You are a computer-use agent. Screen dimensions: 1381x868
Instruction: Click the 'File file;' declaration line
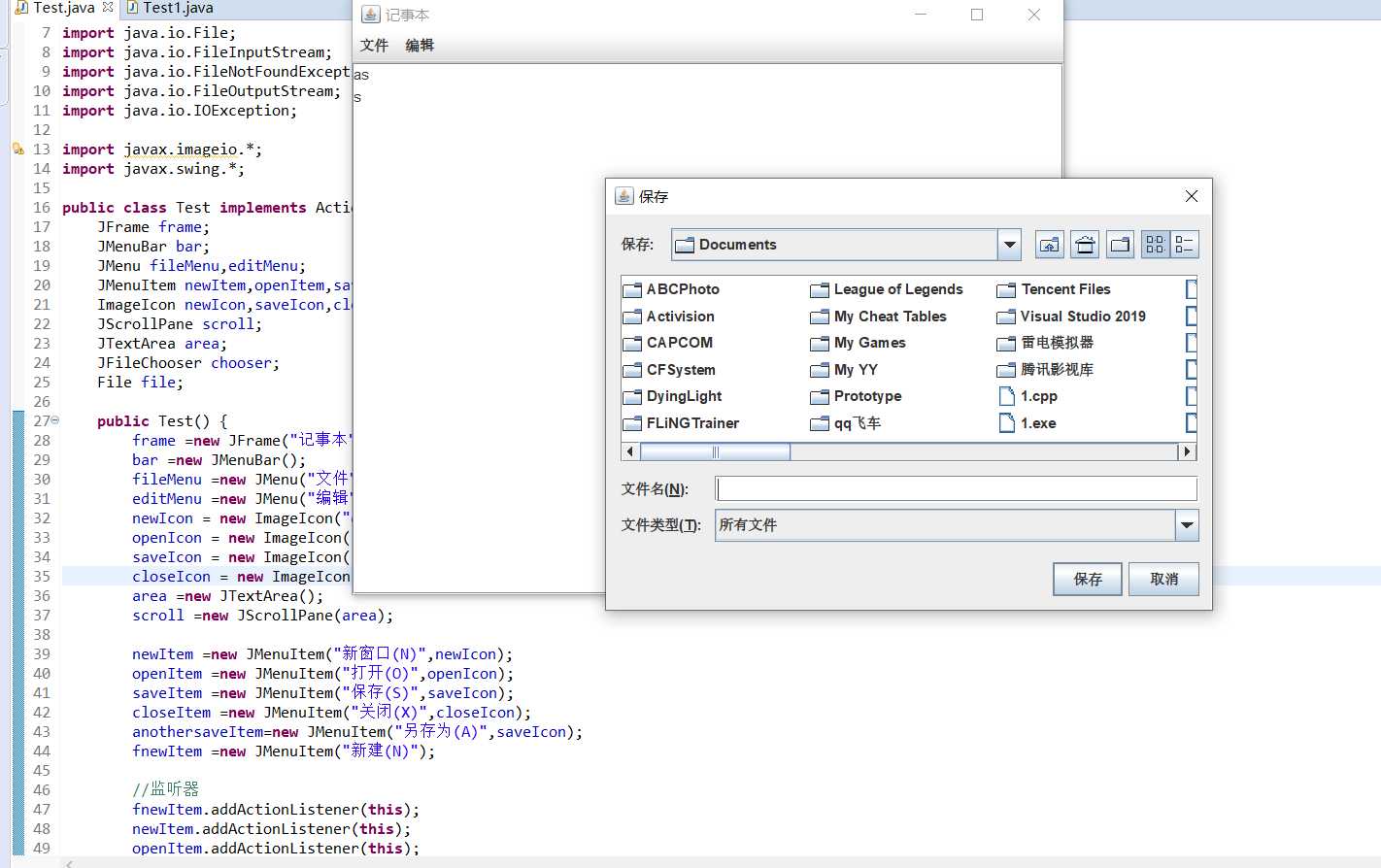140,383
